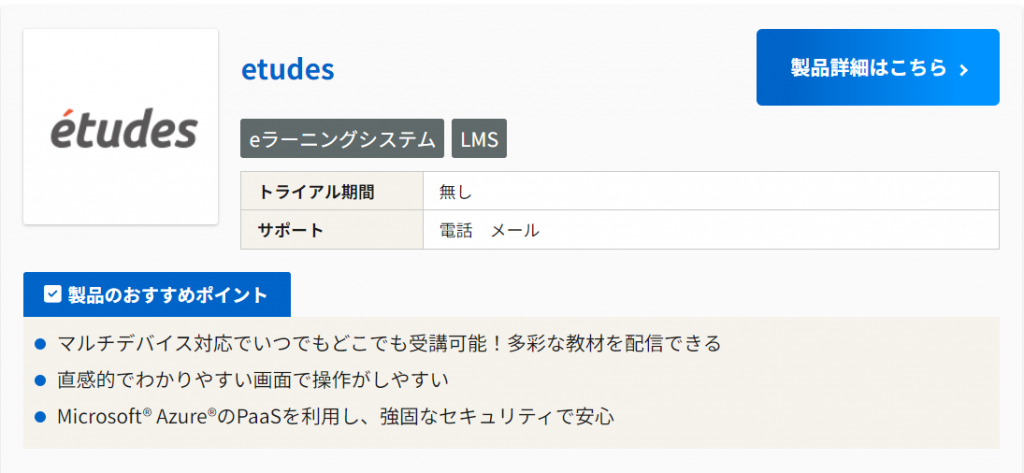Click the 電話 support option
Screen dimensions: 1024x473
[455, 230]
